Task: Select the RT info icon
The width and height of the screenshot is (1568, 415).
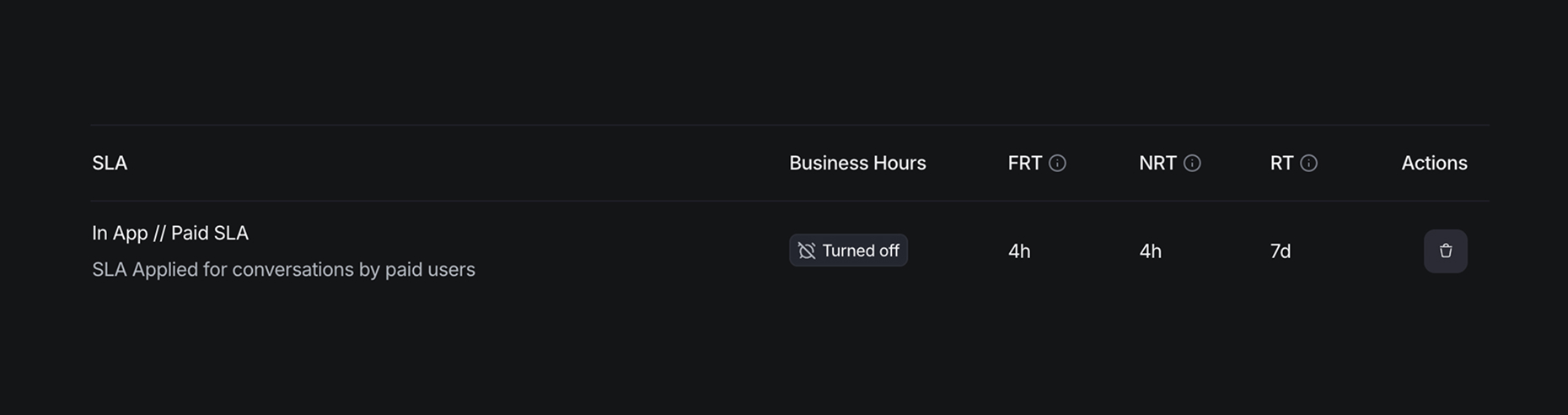Action: [1308, 164]
